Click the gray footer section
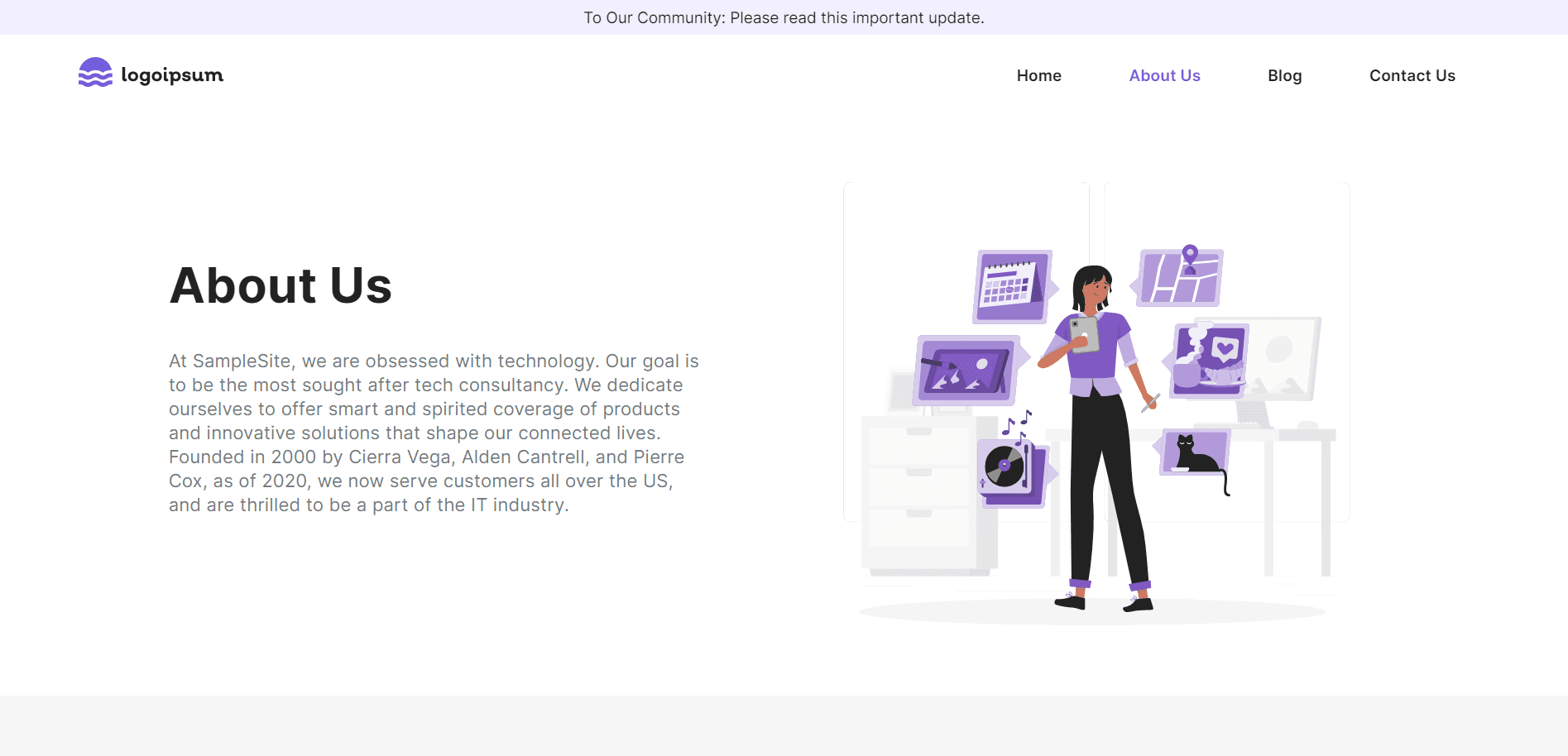The width and height of the screenshot is (1568, 756). coord(784,725)
